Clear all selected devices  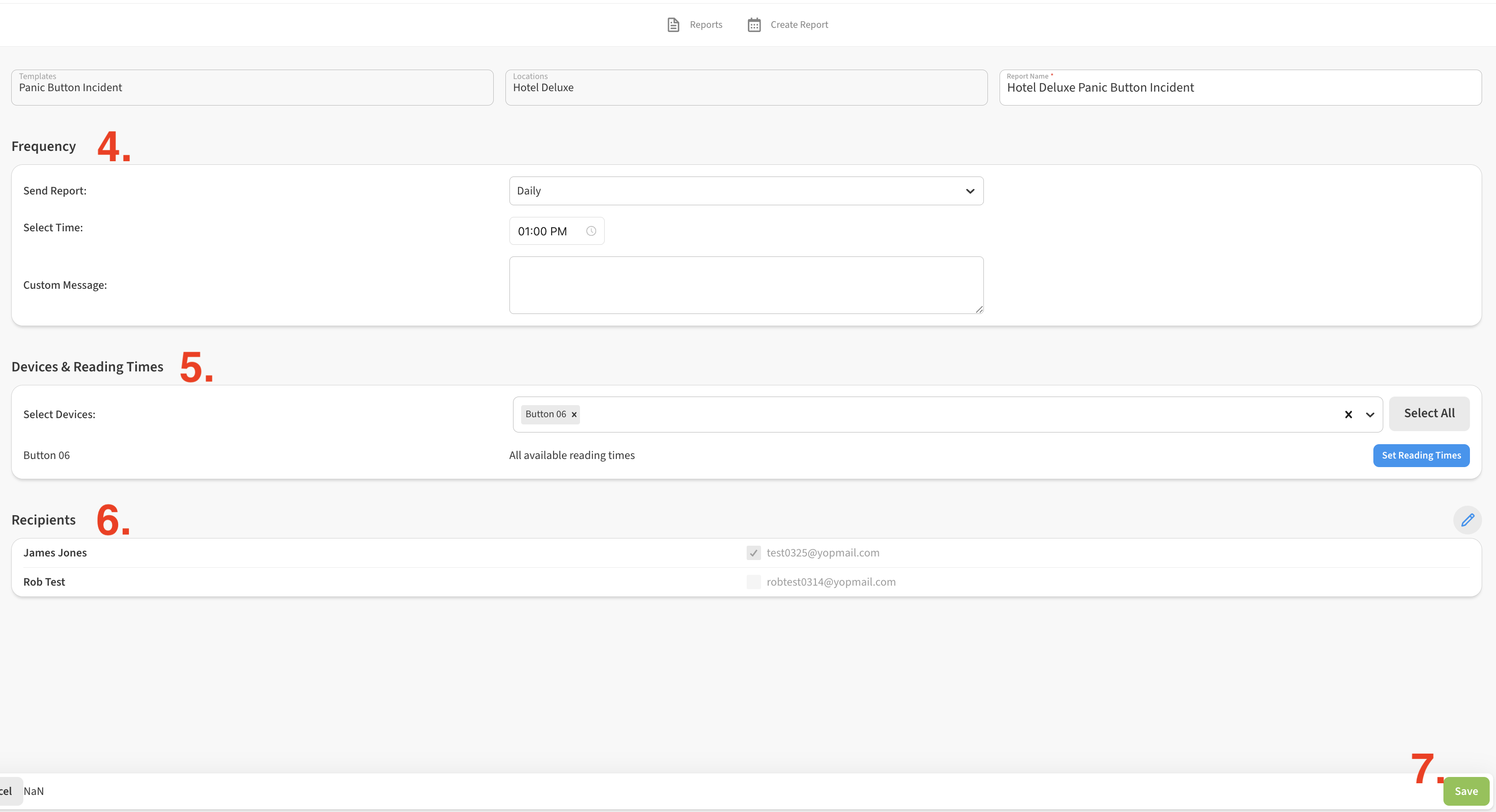1348,415
